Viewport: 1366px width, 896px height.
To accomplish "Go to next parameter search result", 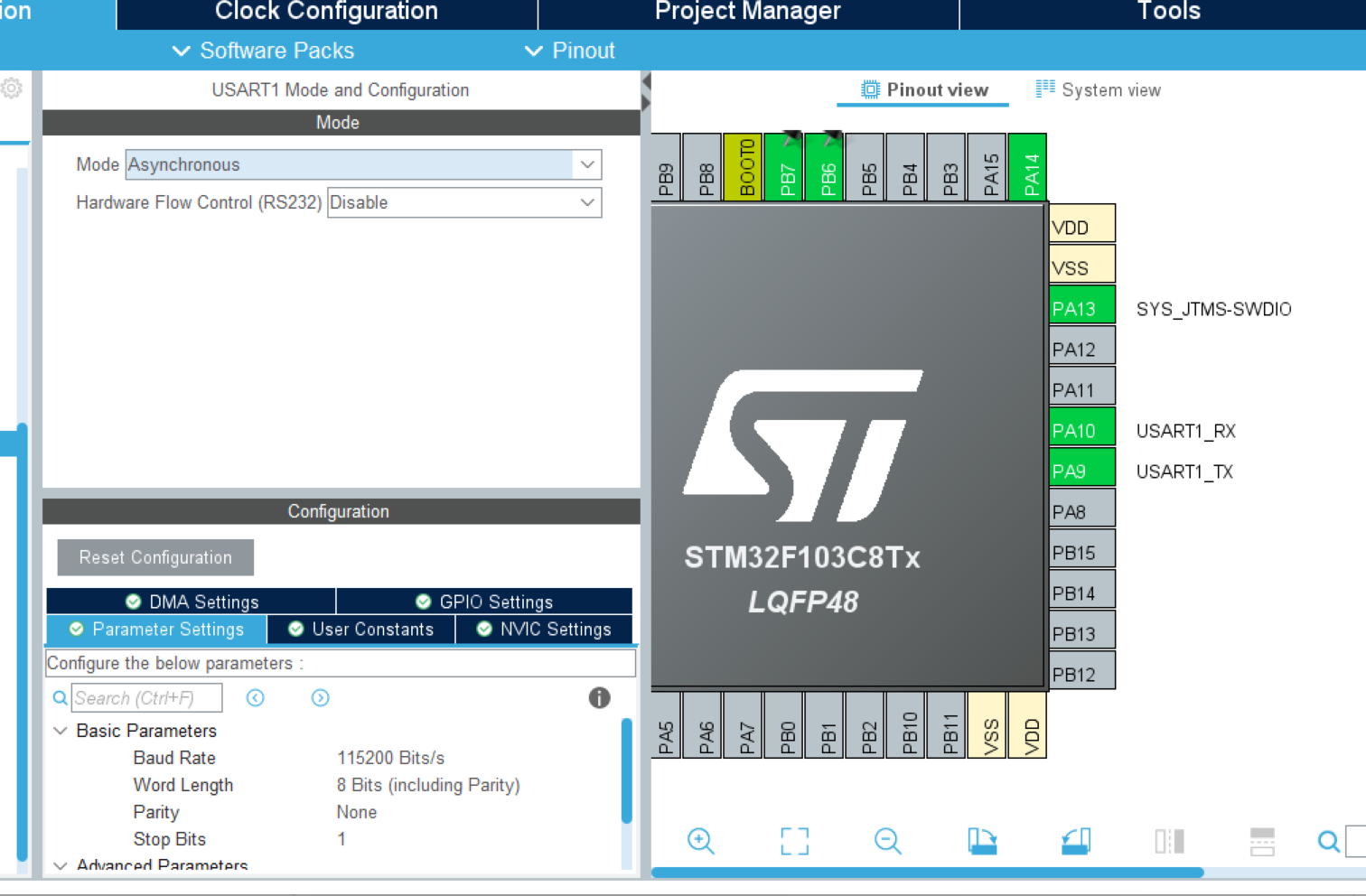I will point(321,698).
